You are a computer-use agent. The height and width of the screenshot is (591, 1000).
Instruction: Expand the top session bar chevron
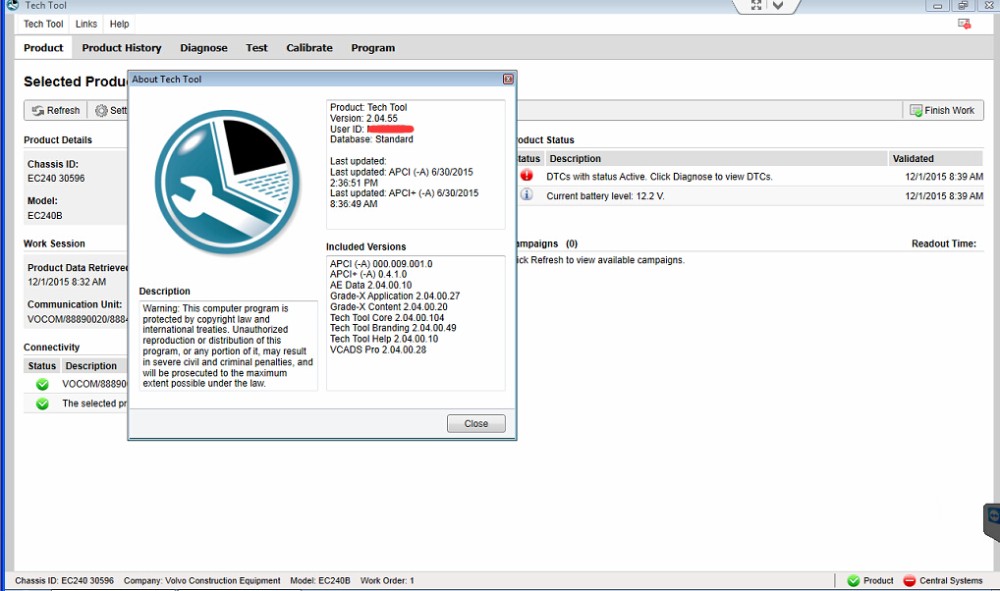[778, 5]
